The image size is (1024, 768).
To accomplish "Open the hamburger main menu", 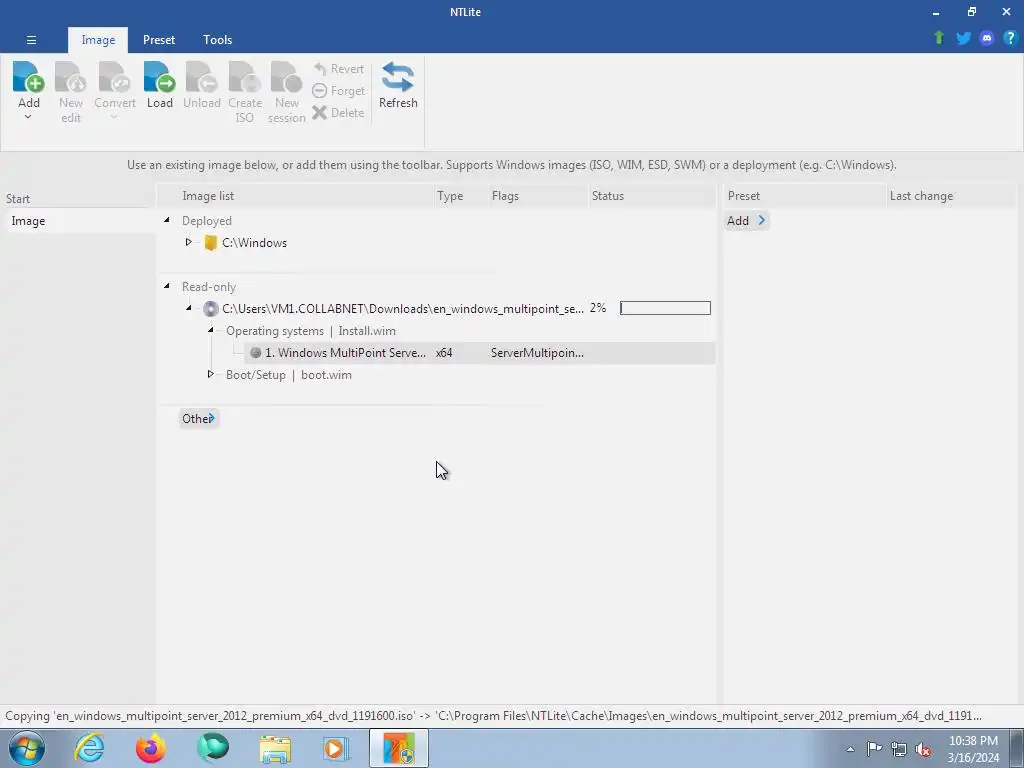I will click(x=31, y=40).
